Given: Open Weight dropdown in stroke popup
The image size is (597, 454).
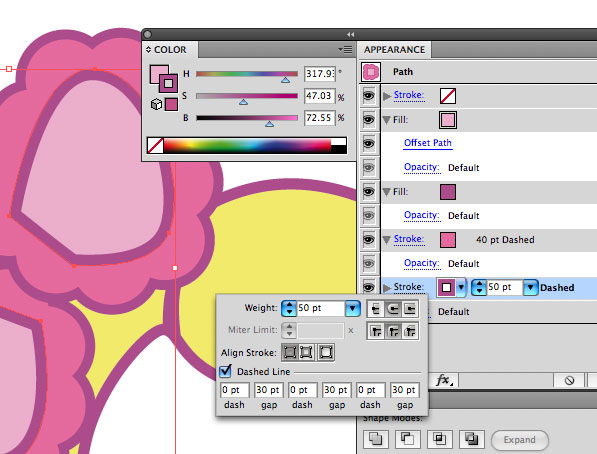Looking at the screenshot, I should [x=353, y=308].
